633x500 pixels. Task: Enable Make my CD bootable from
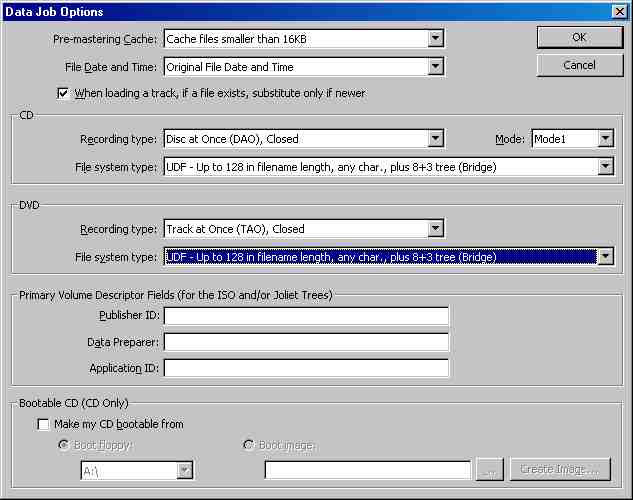click(44, 424)
